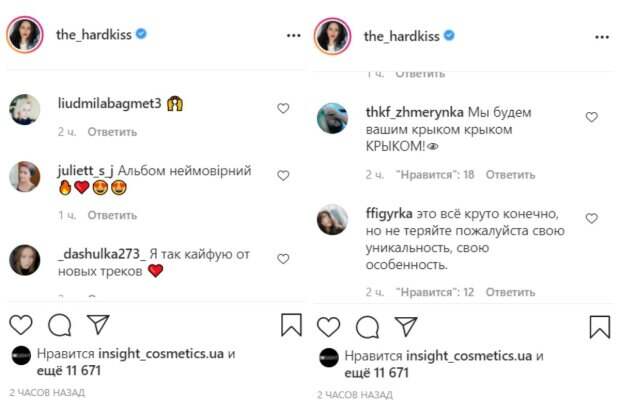Open ffigyrka's profile picture

332,219
